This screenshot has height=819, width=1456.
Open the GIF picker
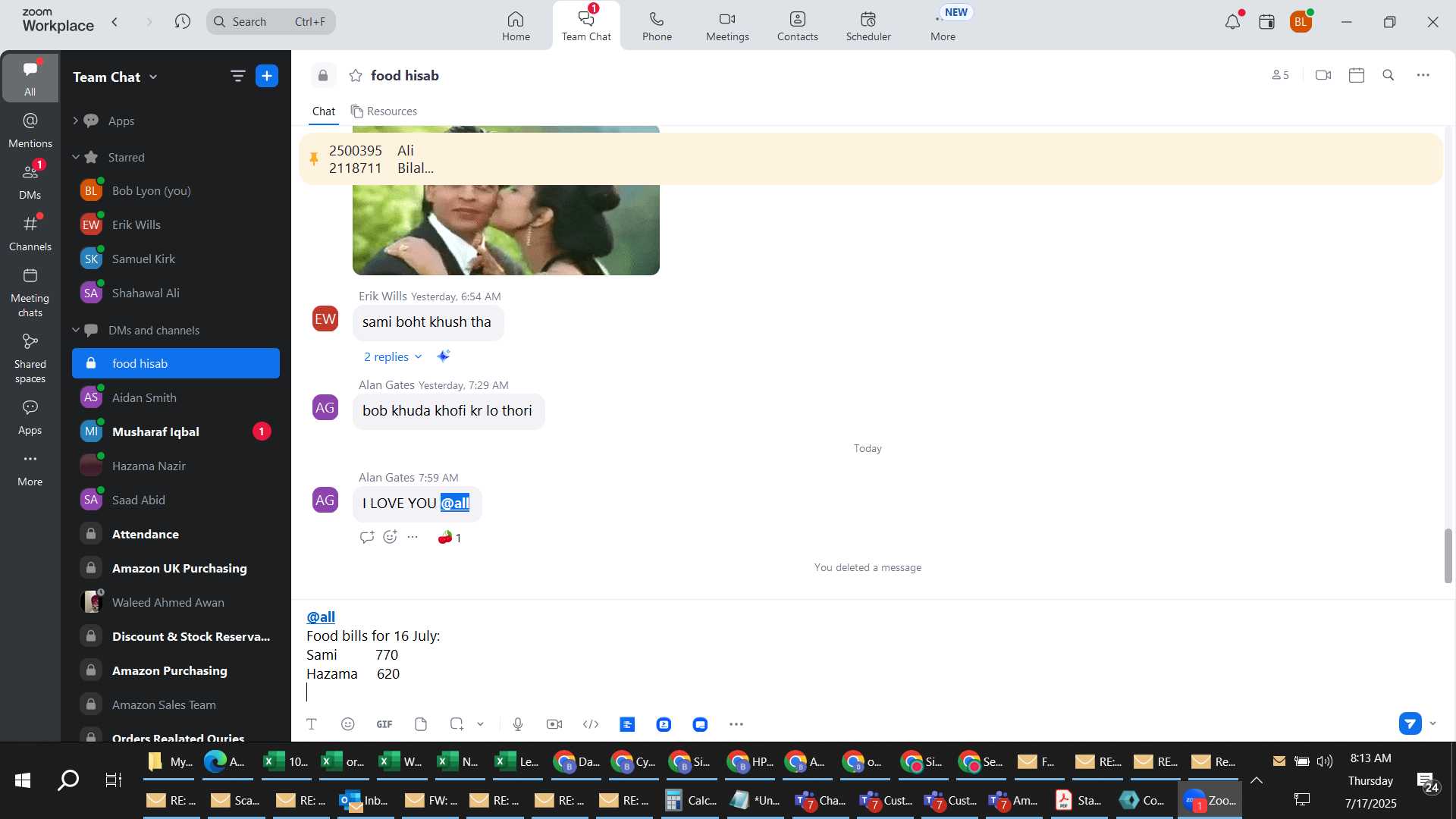[384, 724]
